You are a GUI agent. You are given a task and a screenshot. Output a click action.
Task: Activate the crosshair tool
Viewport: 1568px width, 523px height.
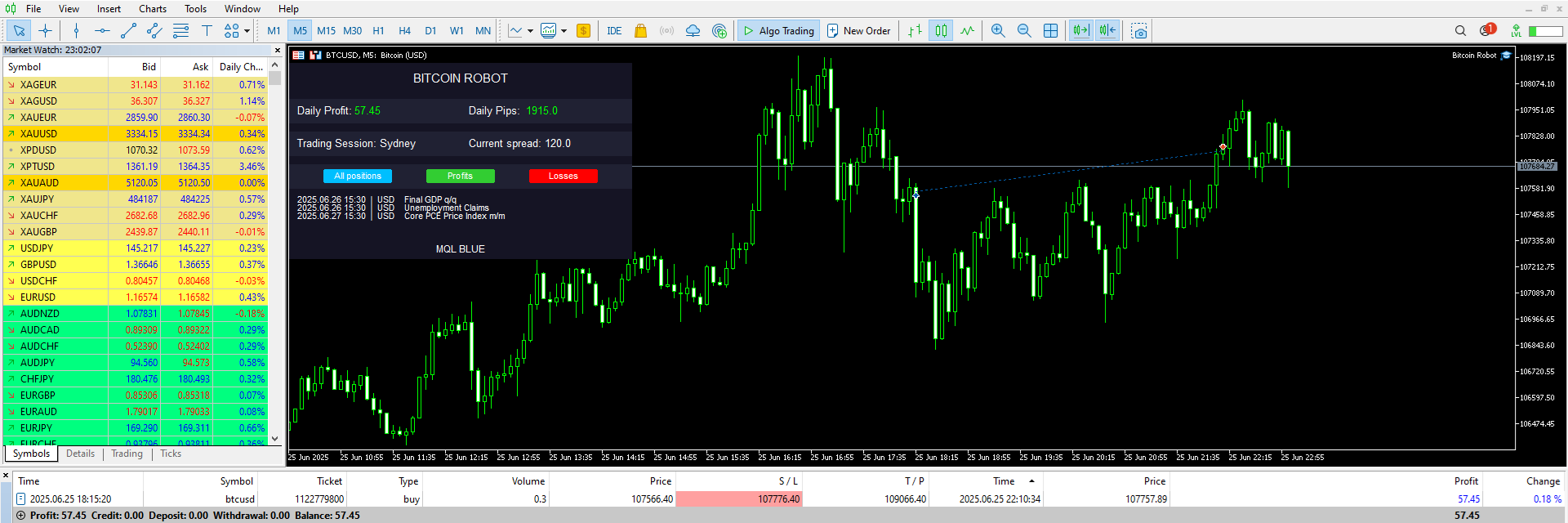(x=45, y=31)
